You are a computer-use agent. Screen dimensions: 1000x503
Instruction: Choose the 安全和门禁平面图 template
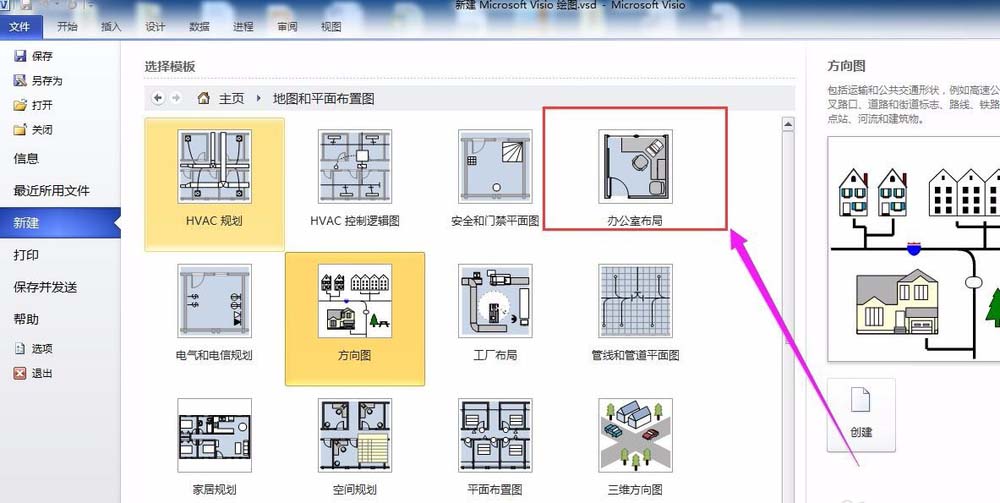[495, 184]
